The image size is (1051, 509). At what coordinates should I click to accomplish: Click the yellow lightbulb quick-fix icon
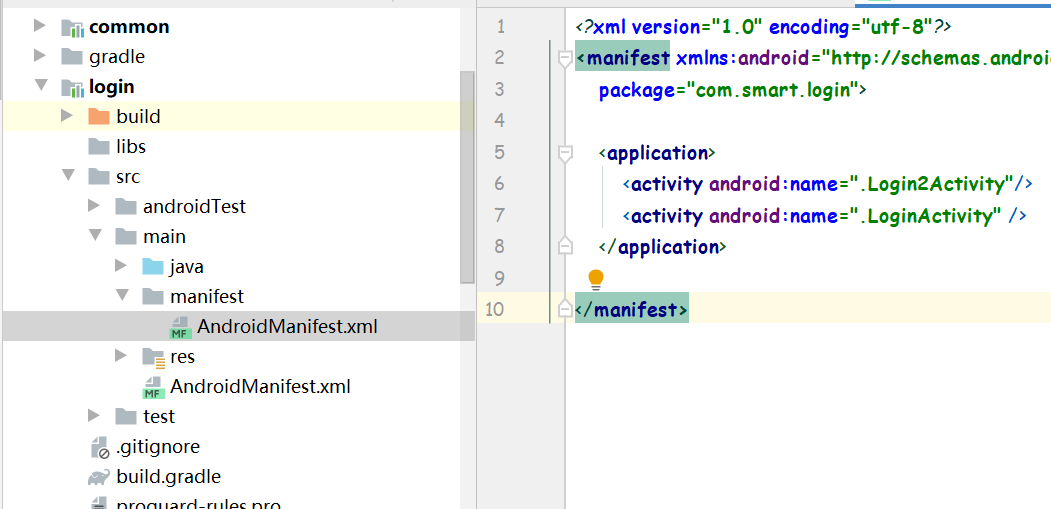pos(595,280)
